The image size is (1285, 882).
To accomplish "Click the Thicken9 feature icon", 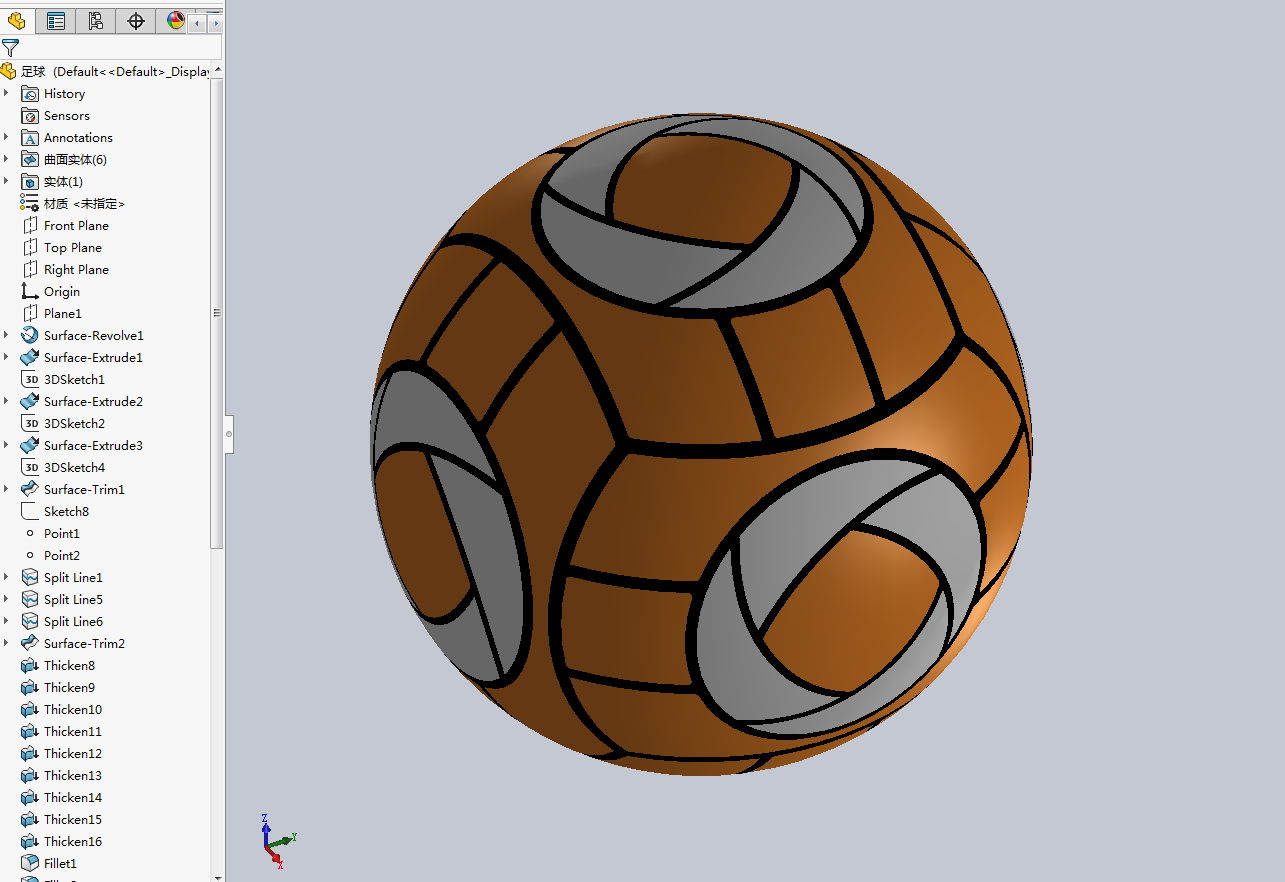I will pyautogui.click(x=30, y=687).
